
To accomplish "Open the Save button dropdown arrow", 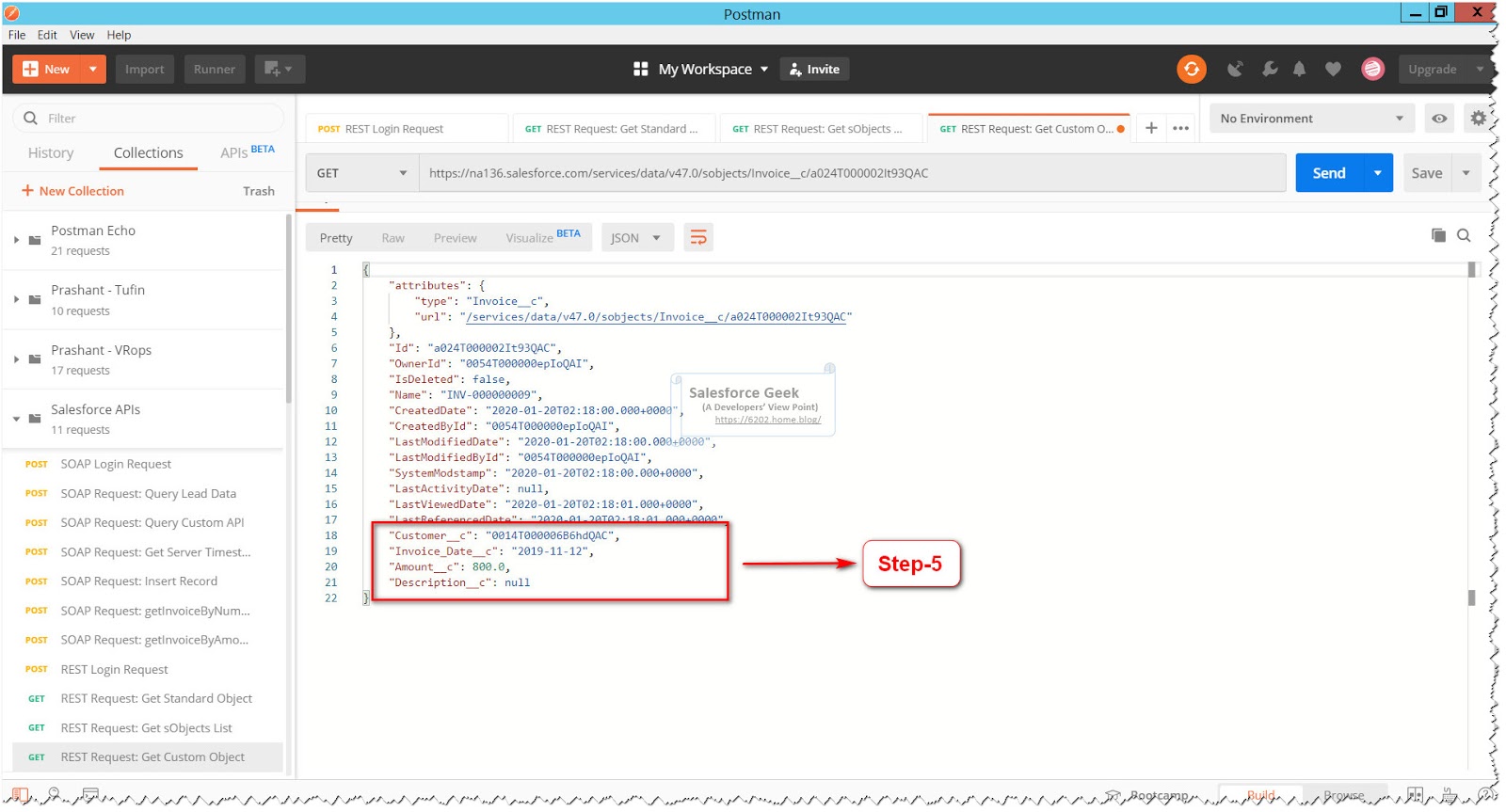I will (1466, 173).
